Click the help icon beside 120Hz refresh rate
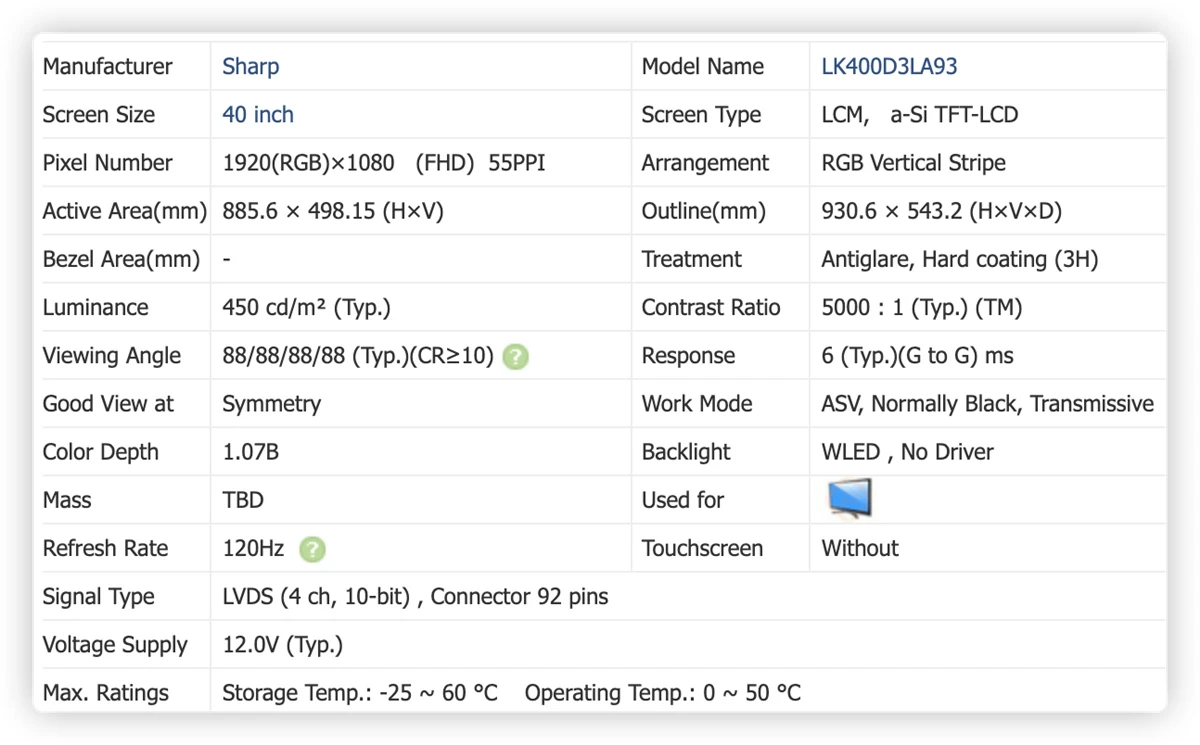1200x745 pixels. [313, 549]
